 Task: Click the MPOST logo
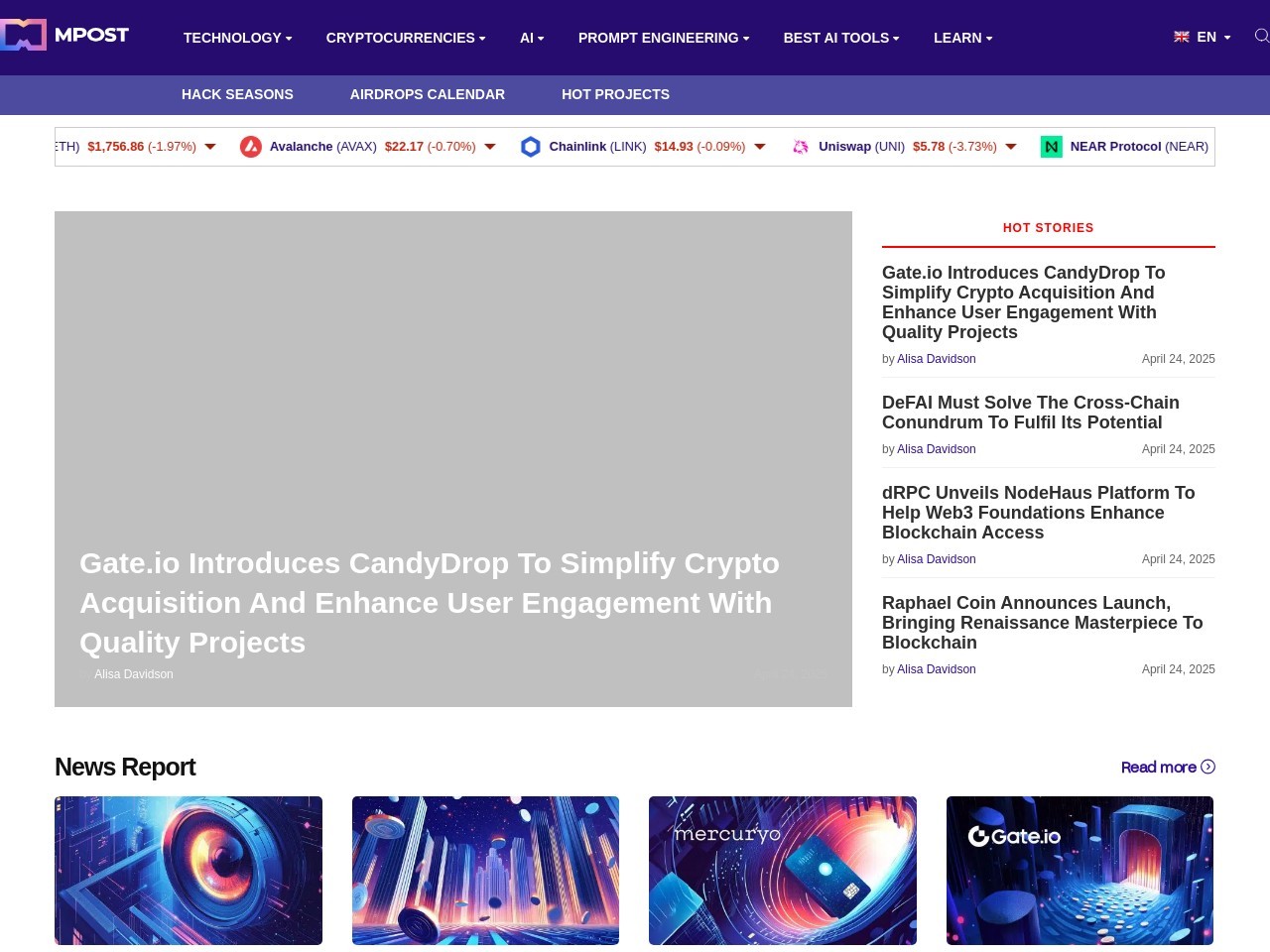tap(64, 35)
